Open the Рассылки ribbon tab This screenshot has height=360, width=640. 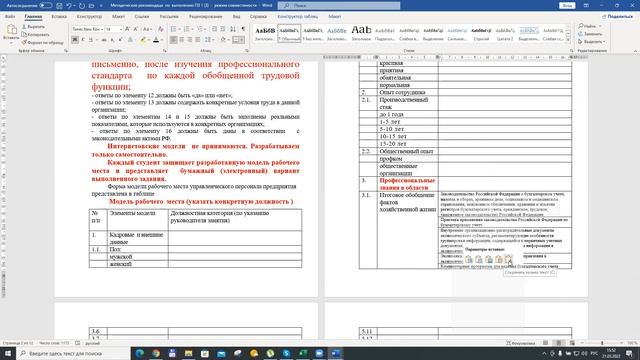(169, 16)
